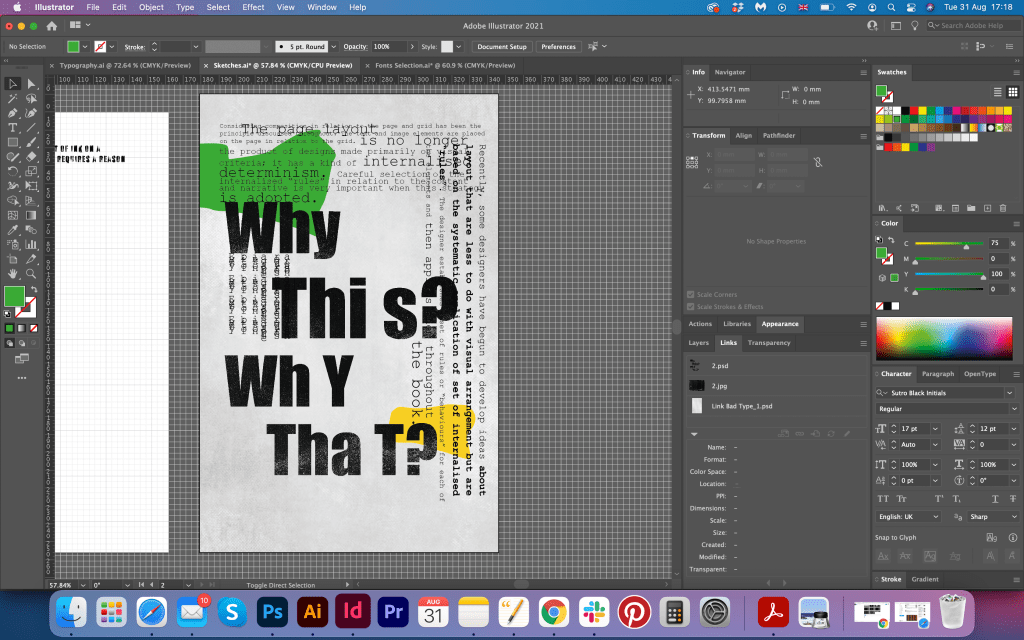Click the Home icon in app bar
The width and height of the screenshot is (1024, 640).
pyautogui.click(x=52, y=25)
